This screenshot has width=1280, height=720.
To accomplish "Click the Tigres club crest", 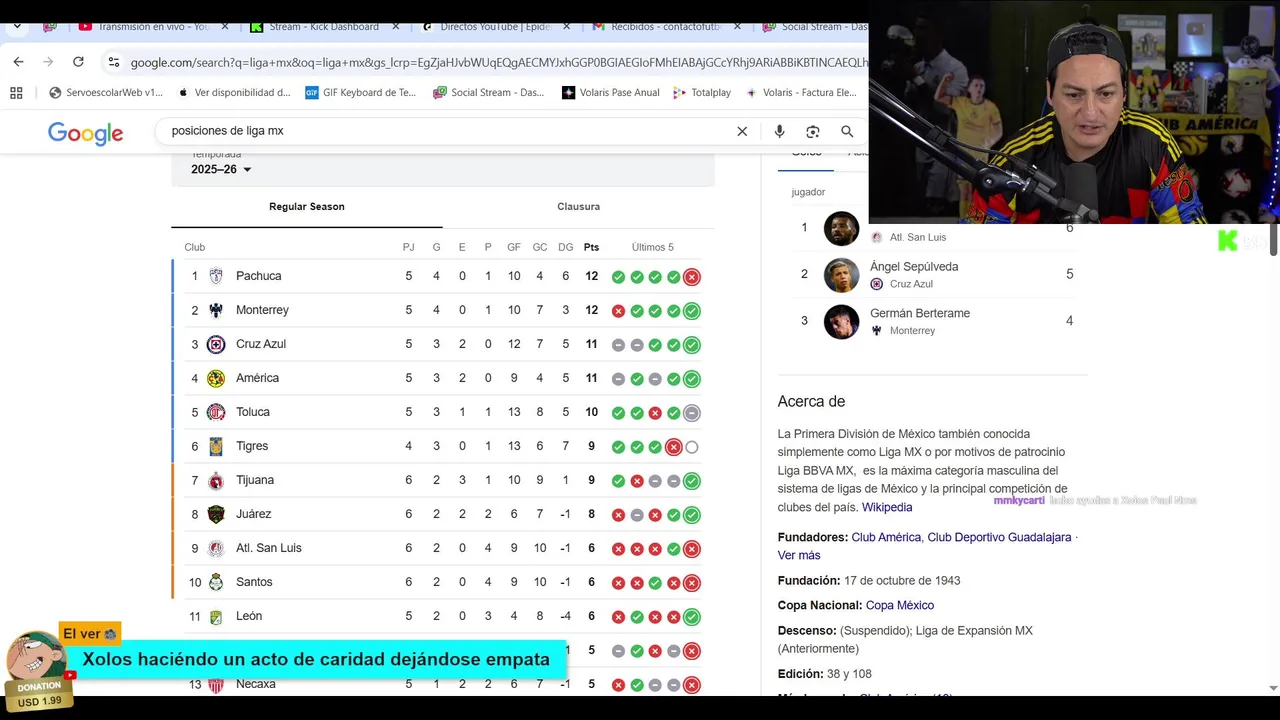I will pyautogui.click(x=216, y=446).
